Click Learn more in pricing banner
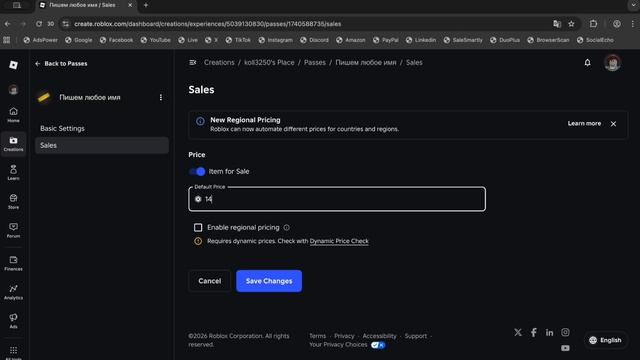 pyautogui.click(x=584, y=123)
